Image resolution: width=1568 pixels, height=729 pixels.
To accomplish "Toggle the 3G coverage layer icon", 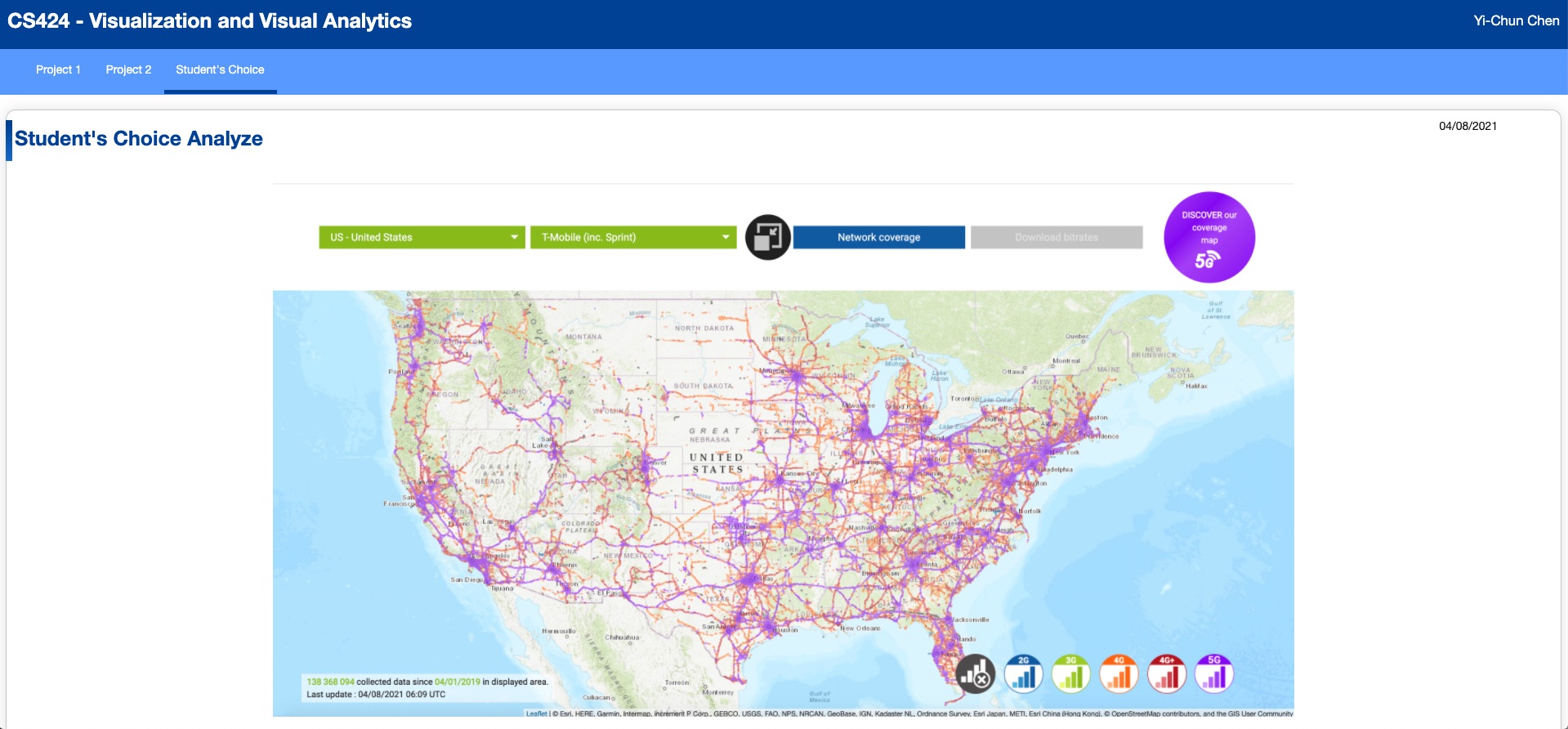I will tap(1071, 674).
